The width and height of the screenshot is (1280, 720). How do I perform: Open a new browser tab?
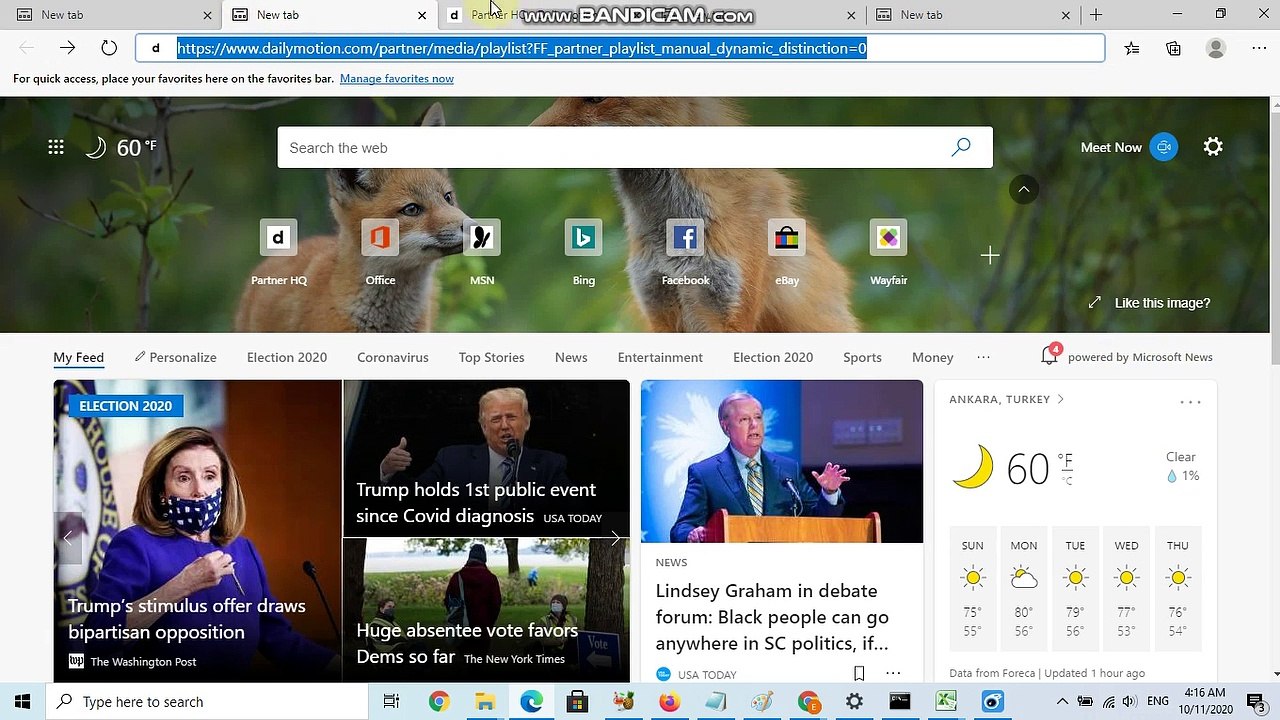click(x=1096, y=15)
